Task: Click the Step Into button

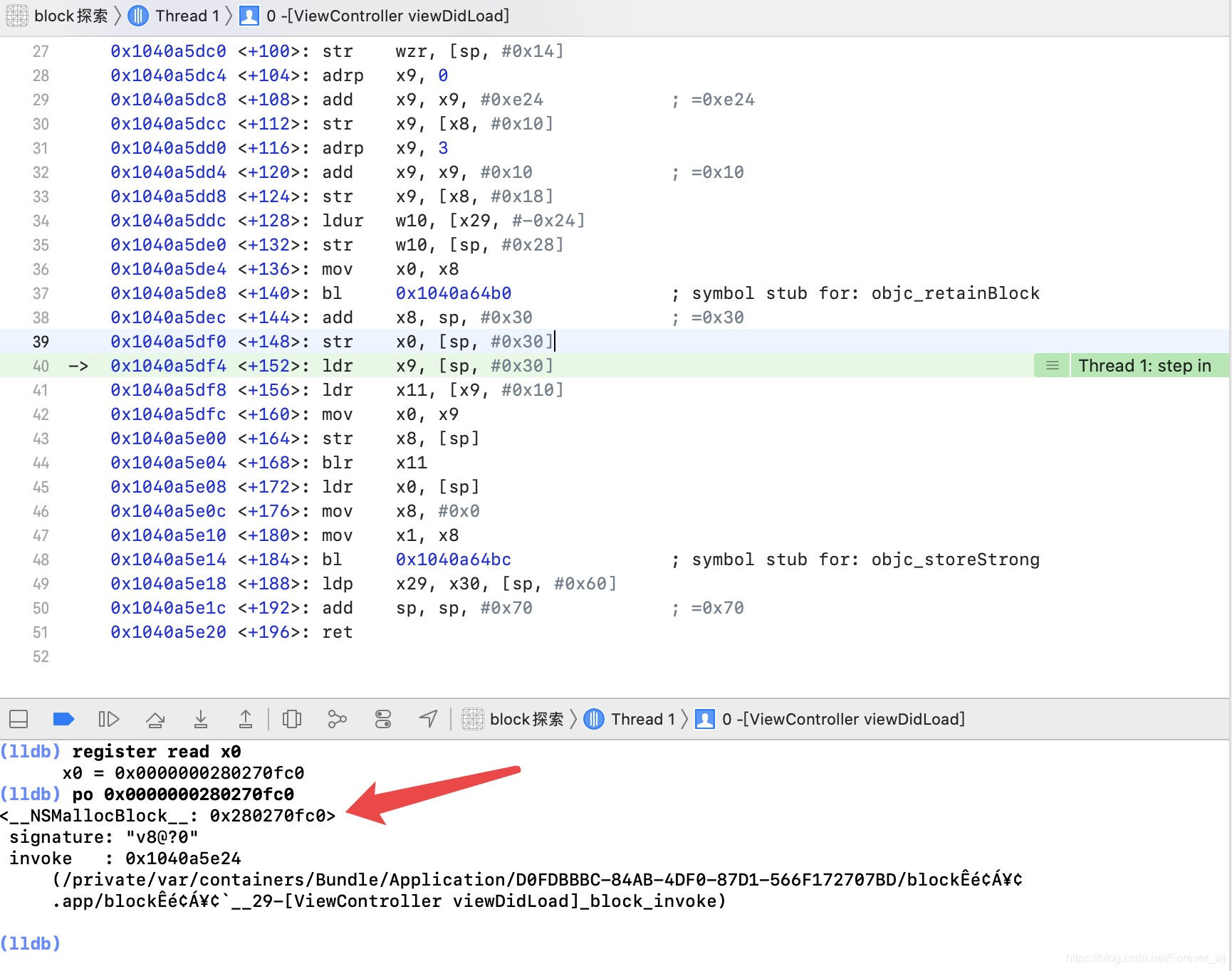Action: pyautogui.click(x=201, y=719)
